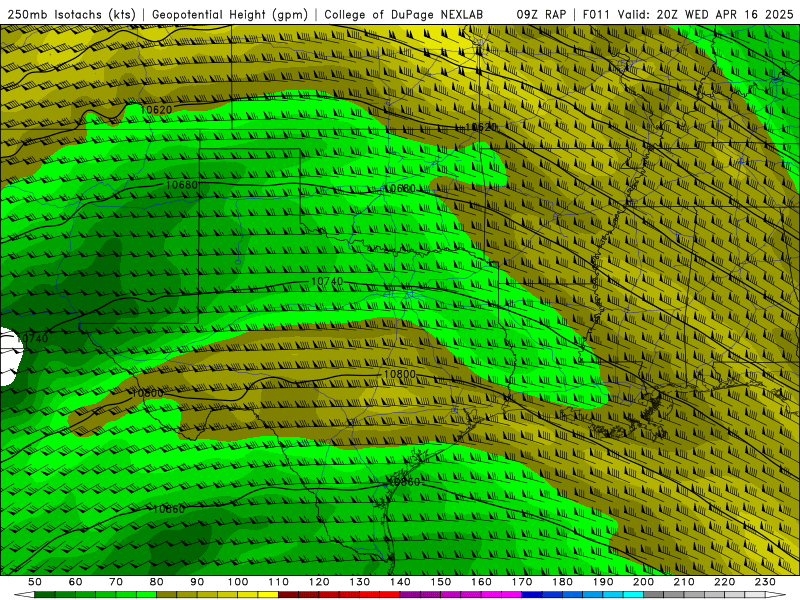
Task: Click the 120 label on the color scale
Action: click(x=319, y=582)
